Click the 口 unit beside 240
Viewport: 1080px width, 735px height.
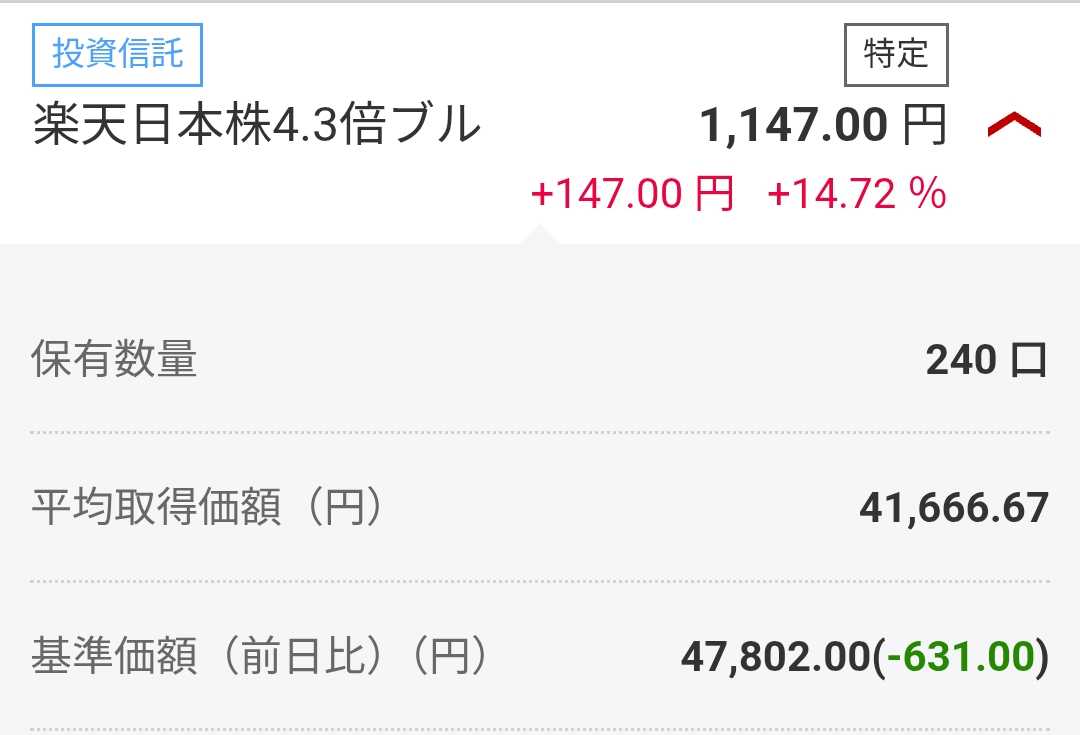(1028, 360)
